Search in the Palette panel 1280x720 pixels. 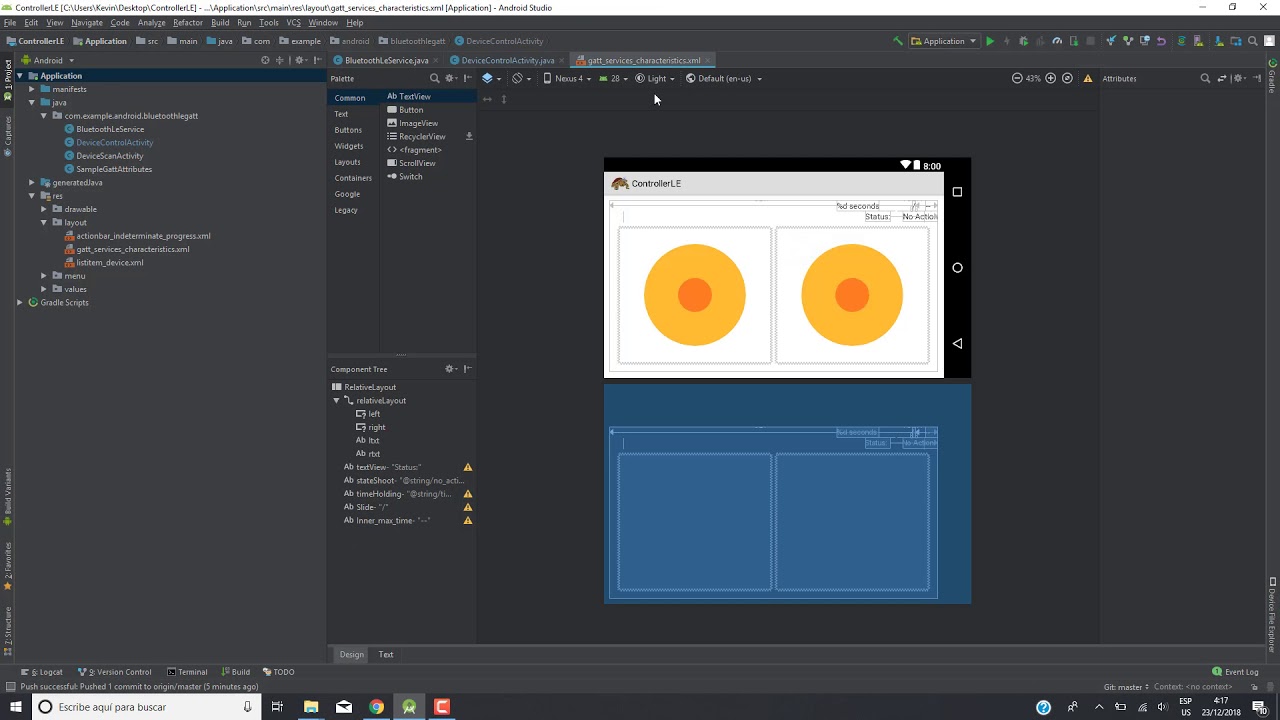[434, 78]
